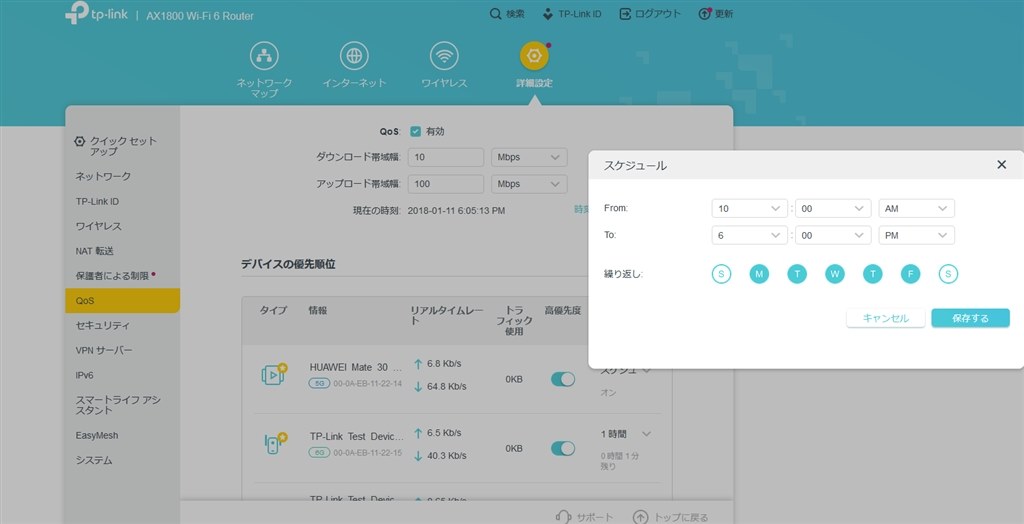The height and width of the screenshot is (524, 1024).
Task: Open the スマートライフ アシスタント sidebar menu
Action: [x=118, y=405]
